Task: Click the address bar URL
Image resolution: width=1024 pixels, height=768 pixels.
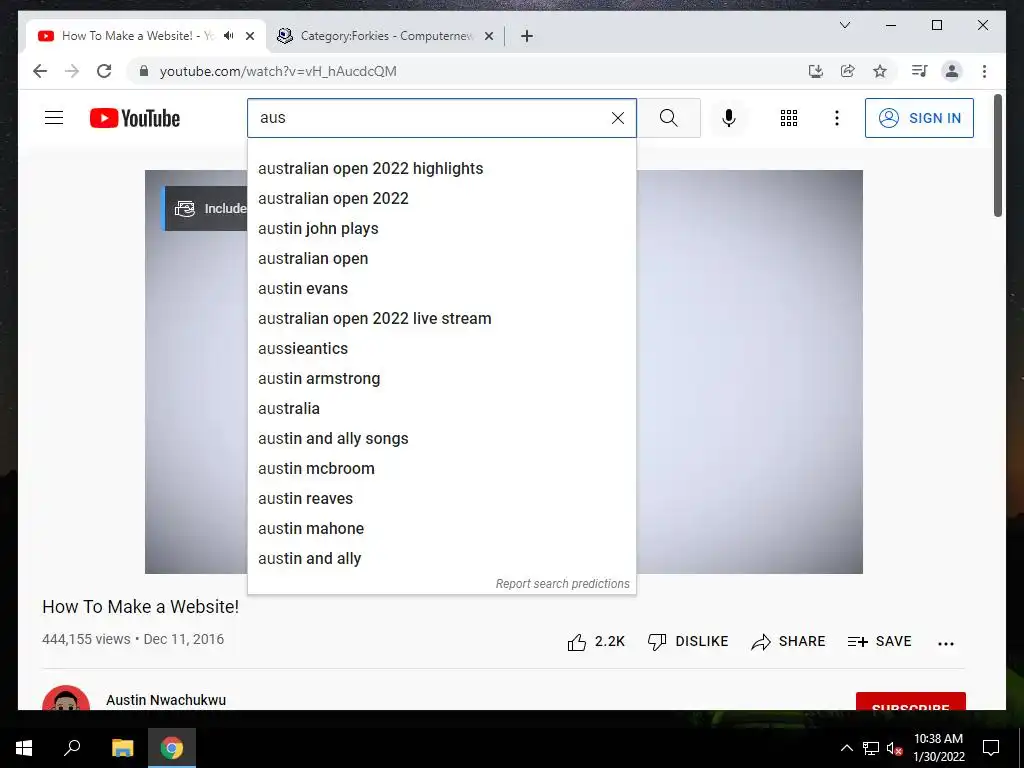Action: tap(278, 71)
